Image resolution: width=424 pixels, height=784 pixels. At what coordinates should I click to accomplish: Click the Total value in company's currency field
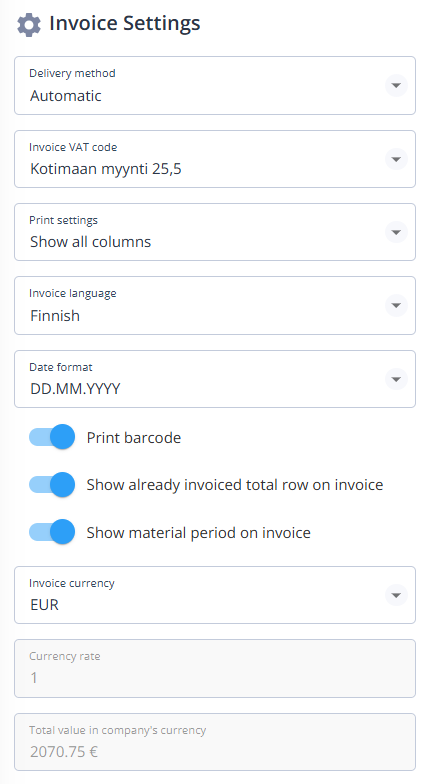(x=215, y=742)
